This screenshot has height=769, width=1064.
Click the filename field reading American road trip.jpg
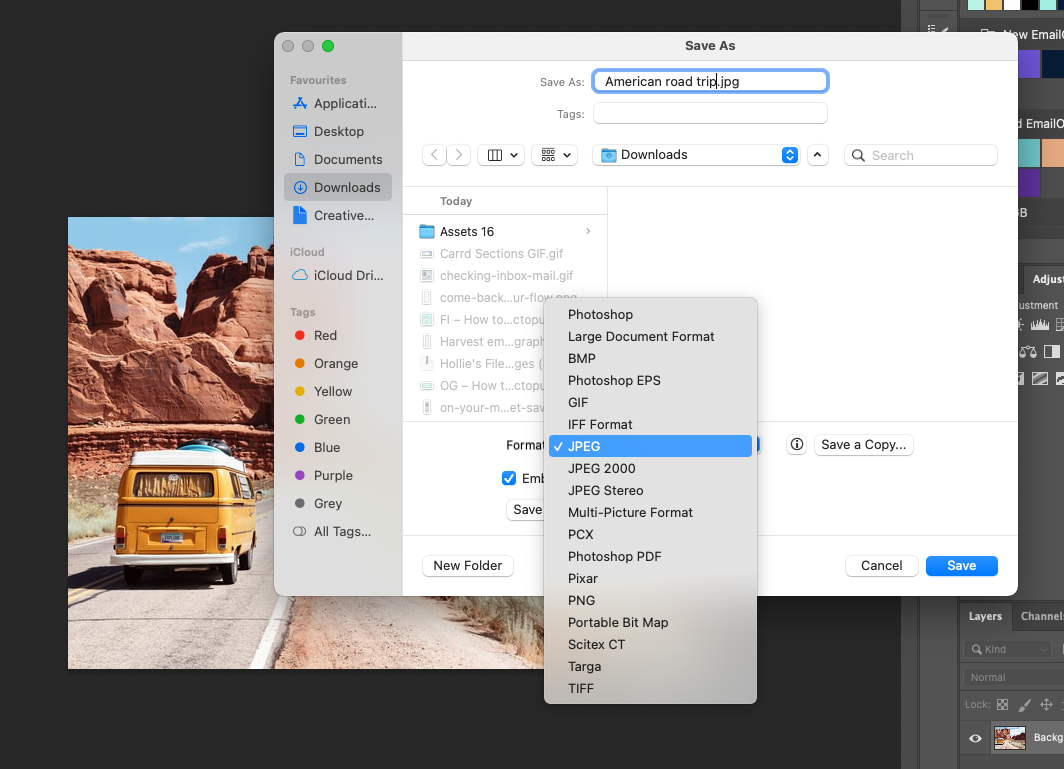tap(710, 81)
